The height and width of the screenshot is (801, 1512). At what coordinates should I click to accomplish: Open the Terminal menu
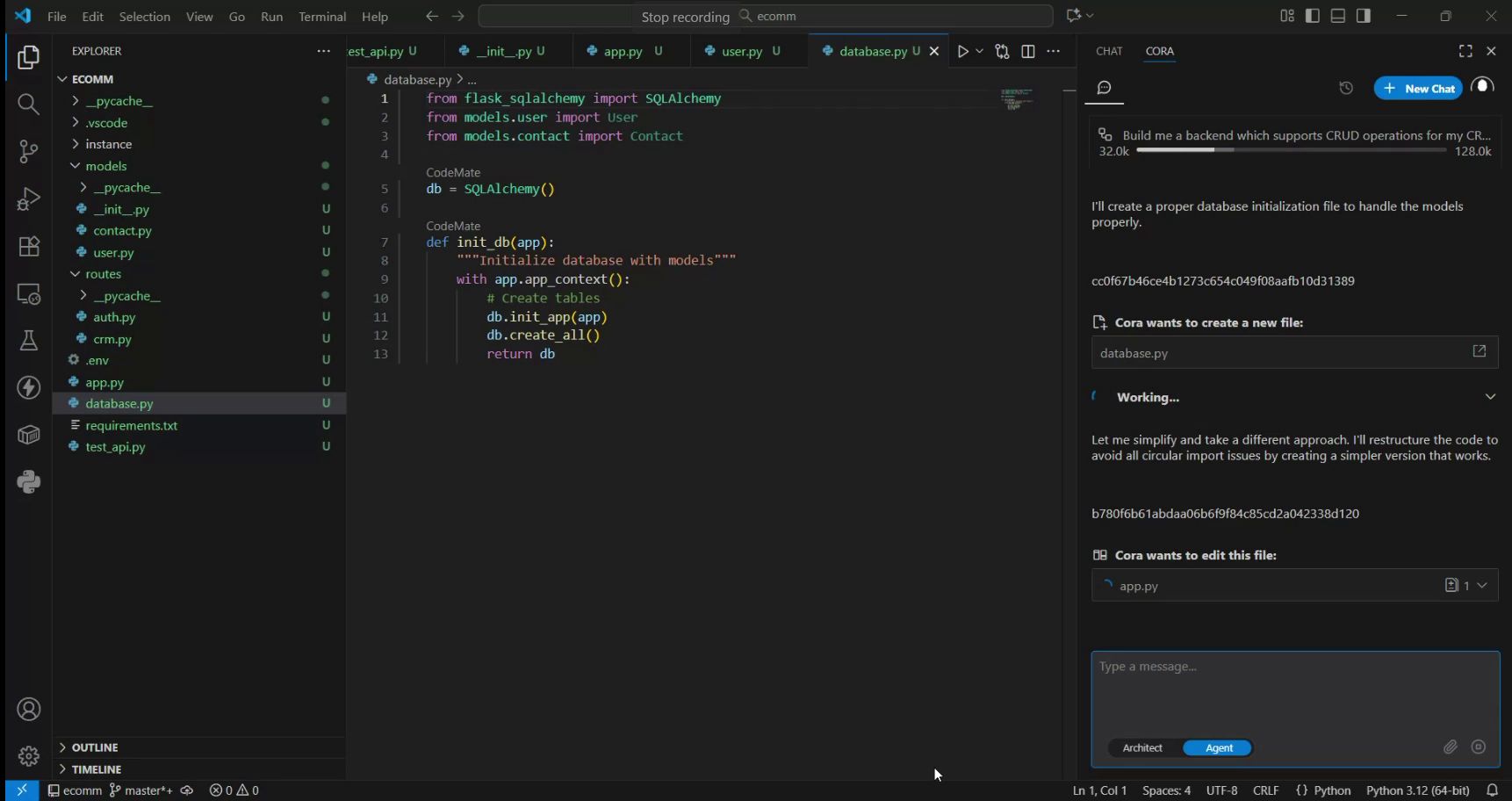tap(321, 16)
